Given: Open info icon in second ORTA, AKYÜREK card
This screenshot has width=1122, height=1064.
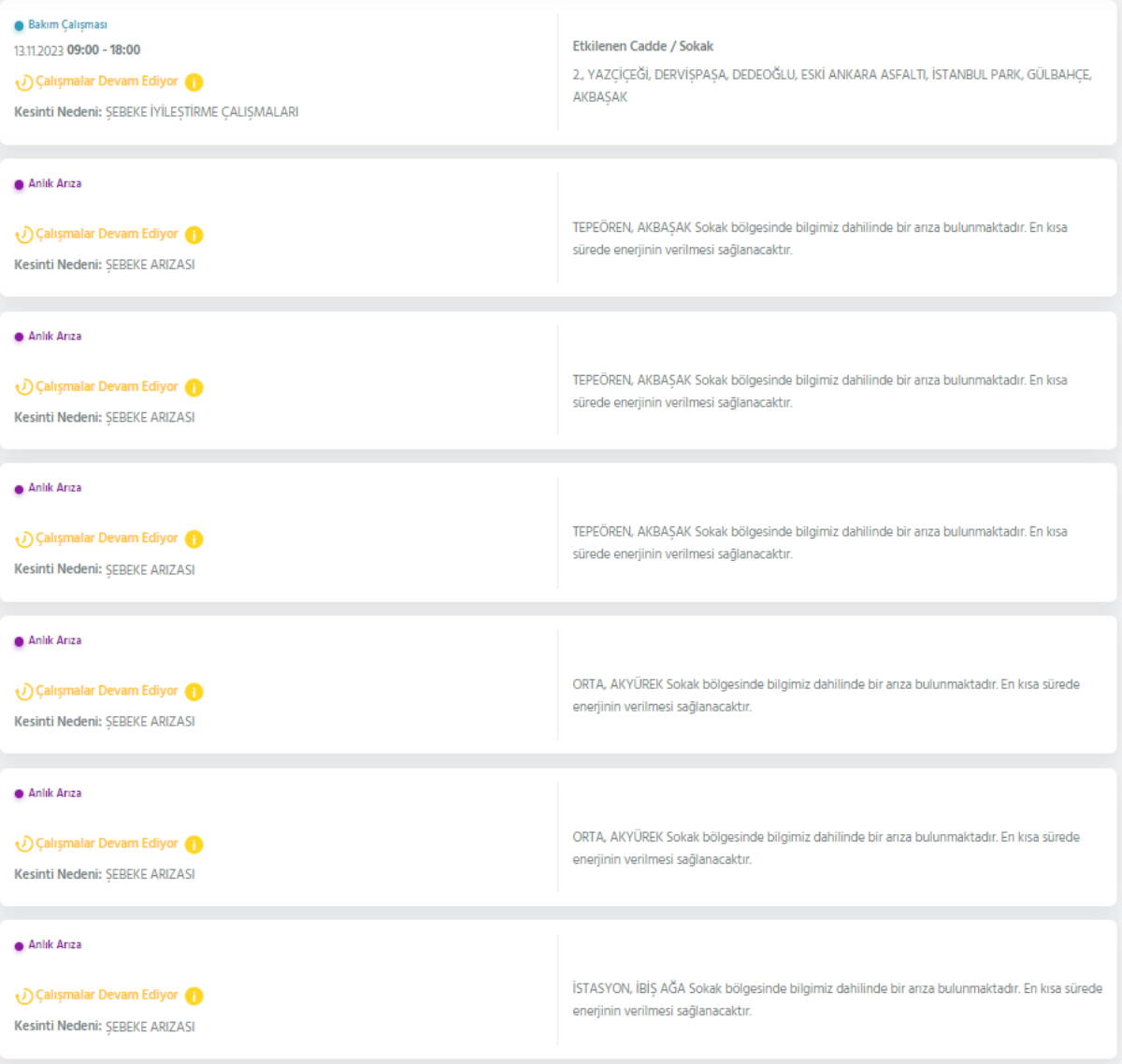Looking at the screenshot, I should pos(194,844).
